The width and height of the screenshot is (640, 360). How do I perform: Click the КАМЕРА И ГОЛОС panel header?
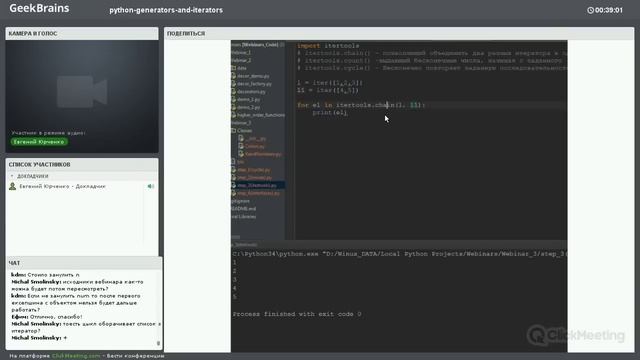(82, 33)
